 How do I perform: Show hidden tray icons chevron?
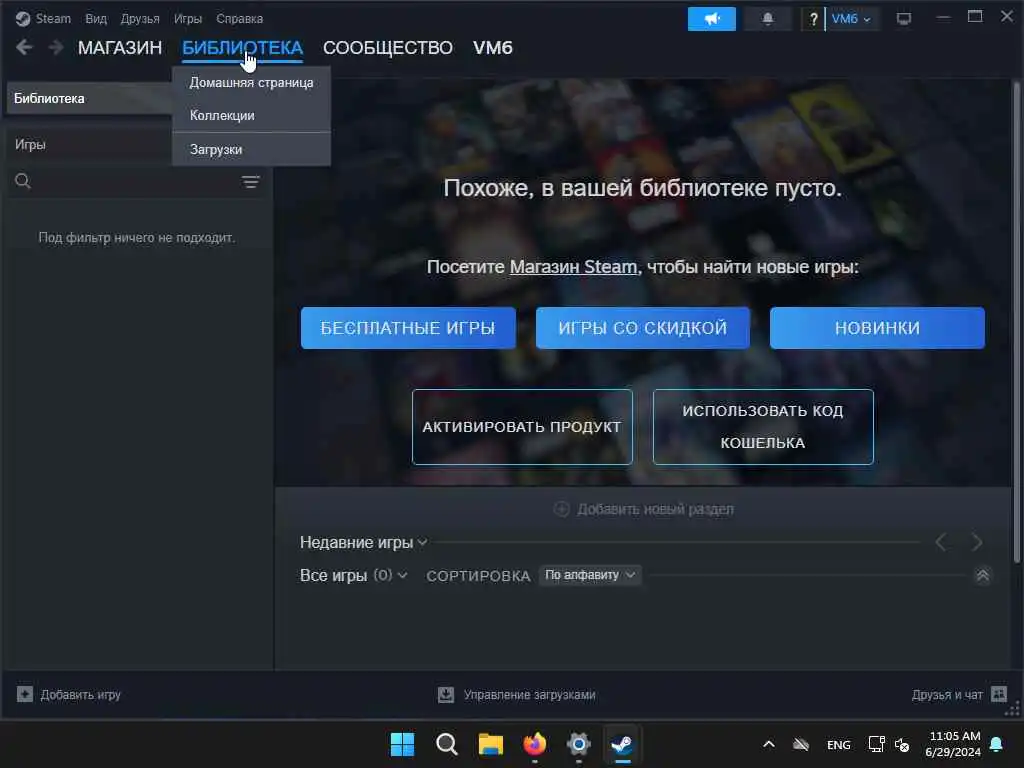[x=769, y=744]
